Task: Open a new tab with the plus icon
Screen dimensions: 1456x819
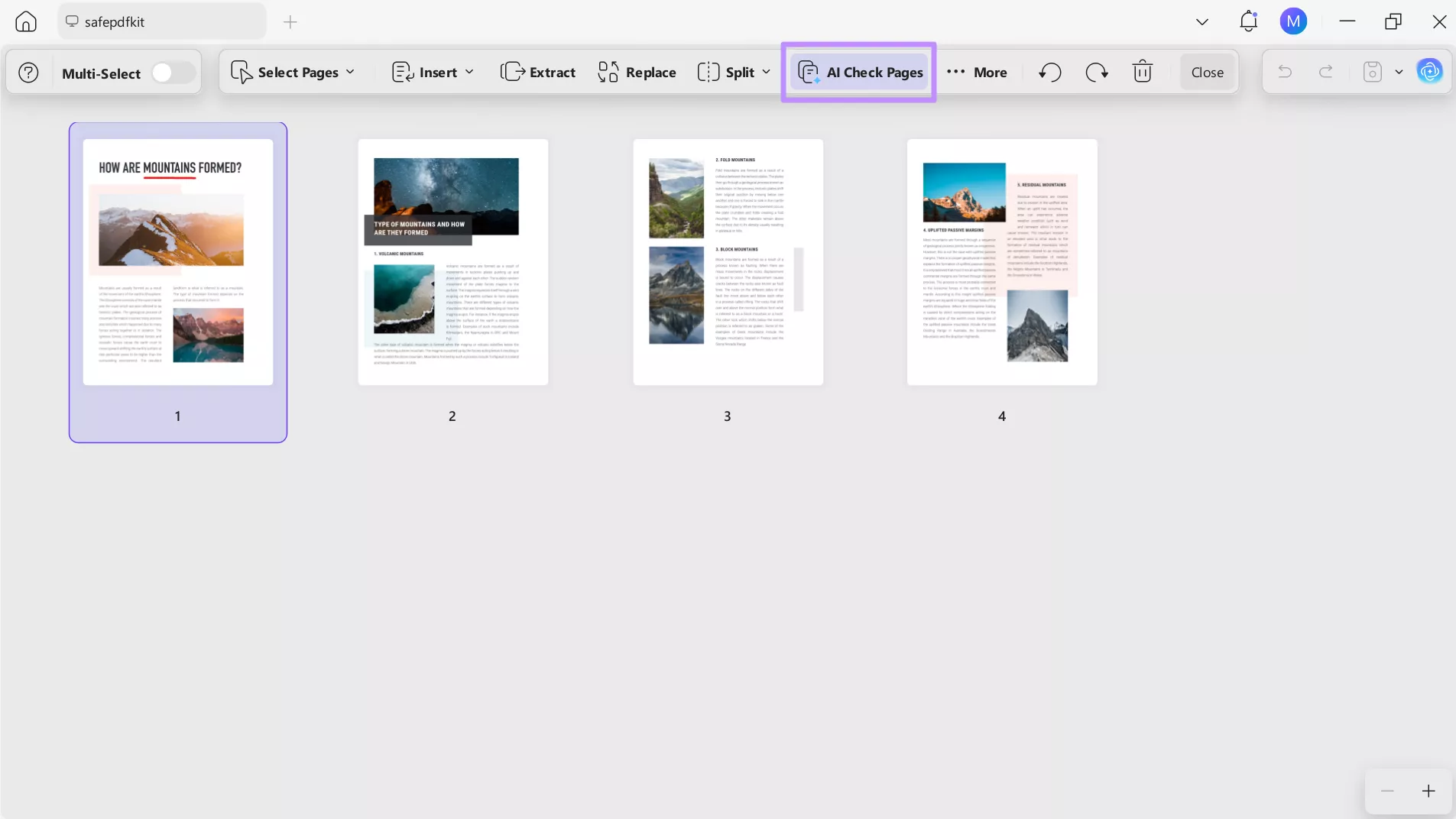Action: 289,21
